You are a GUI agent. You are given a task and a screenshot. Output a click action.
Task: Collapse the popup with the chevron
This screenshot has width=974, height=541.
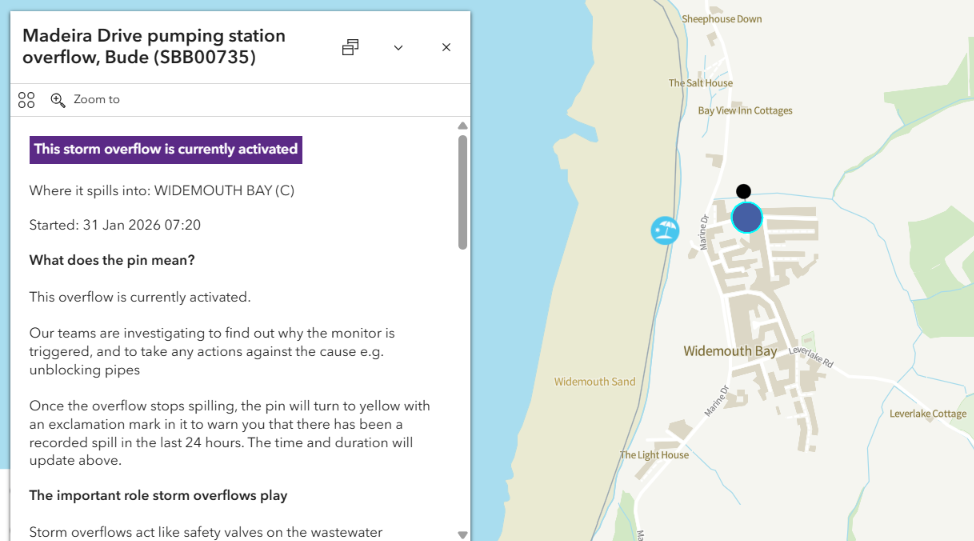[398, 47]
